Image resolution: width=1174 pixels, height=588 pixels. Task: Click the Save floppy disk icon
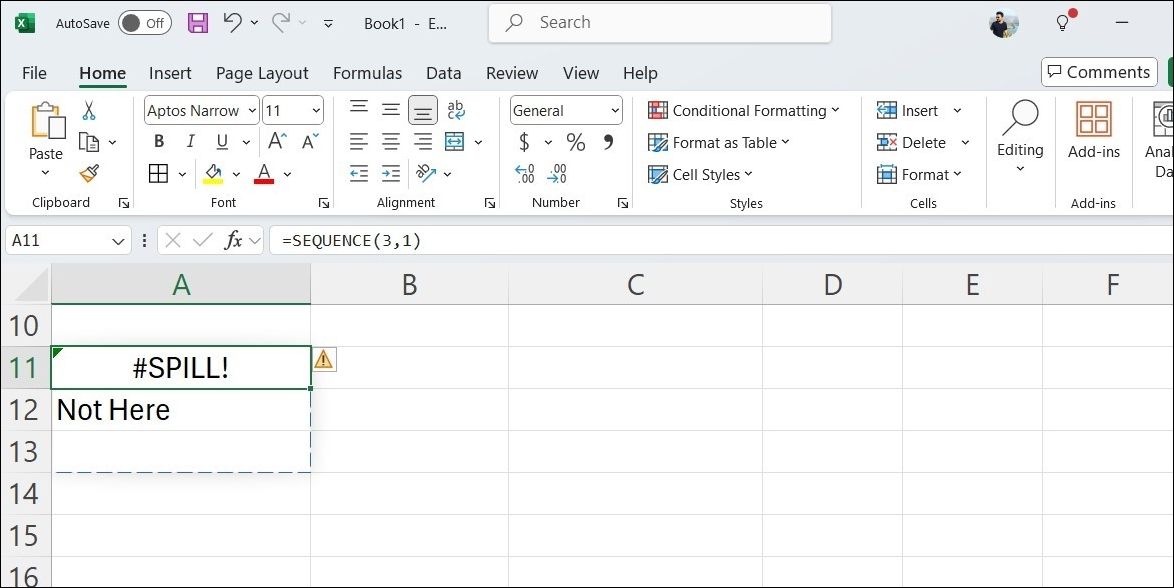[x=198, y=23]
